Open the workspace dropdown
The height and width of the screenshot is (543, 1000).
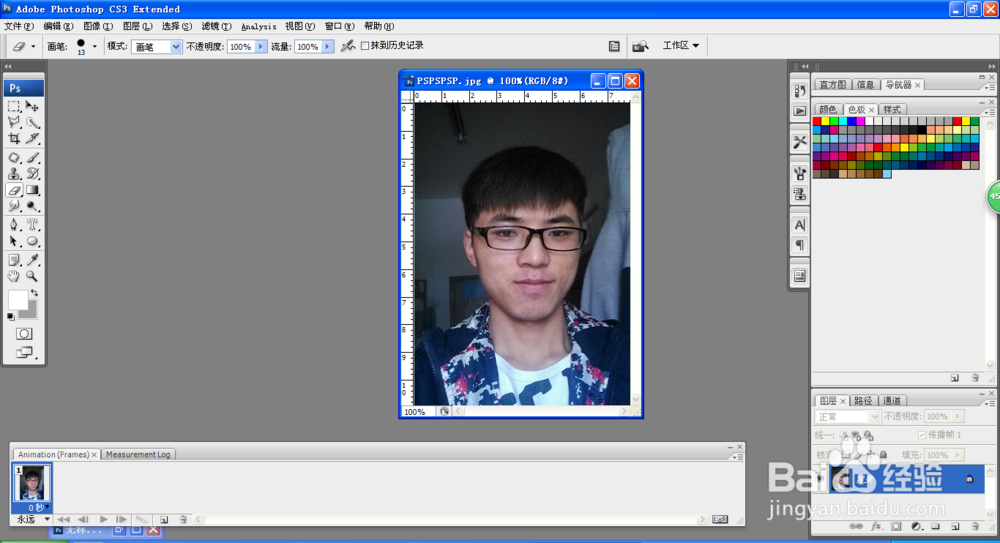click(680, 45)
